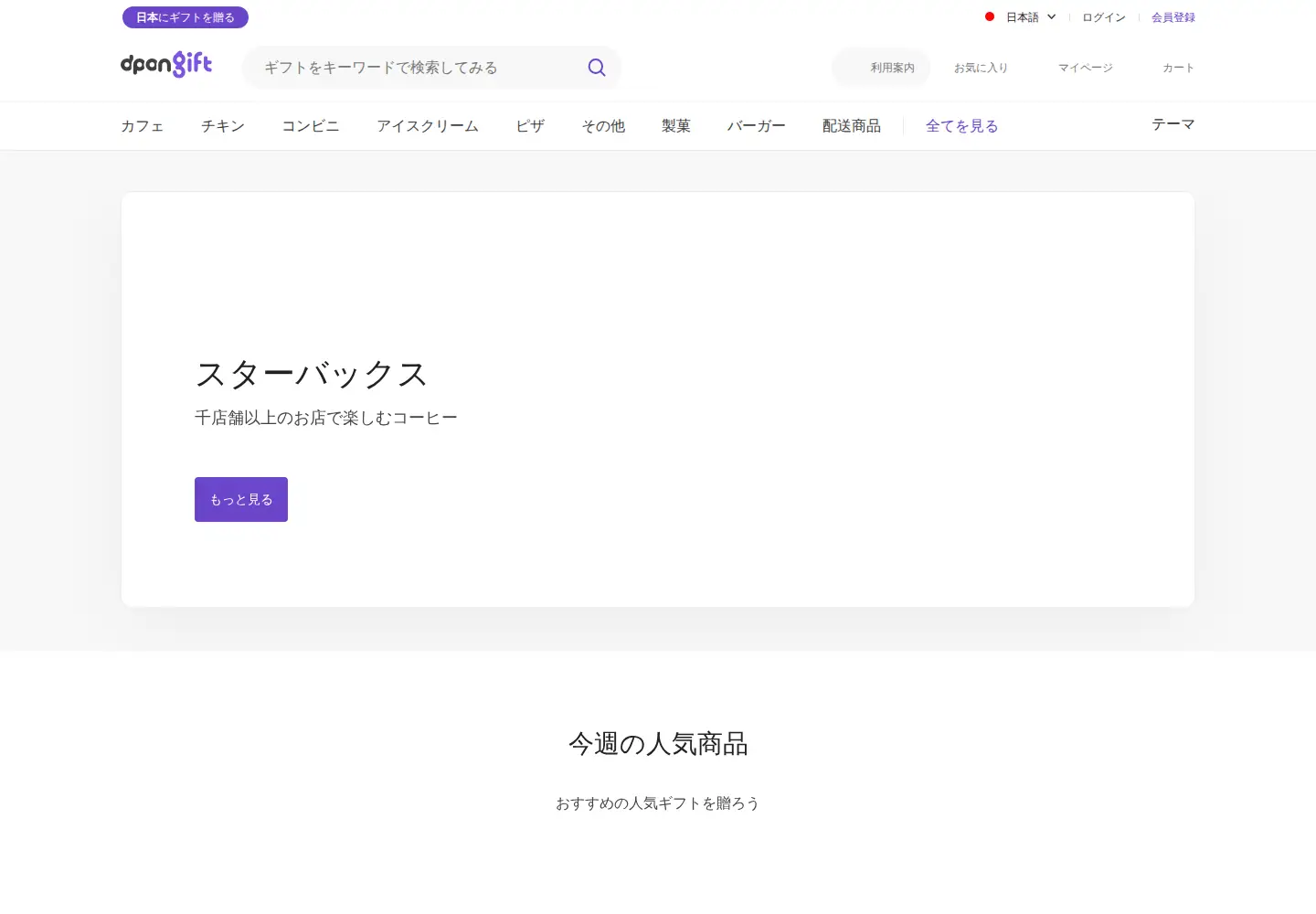Go to お気に入り favorites
This screenshot has height=914, width=1316.
981,68
